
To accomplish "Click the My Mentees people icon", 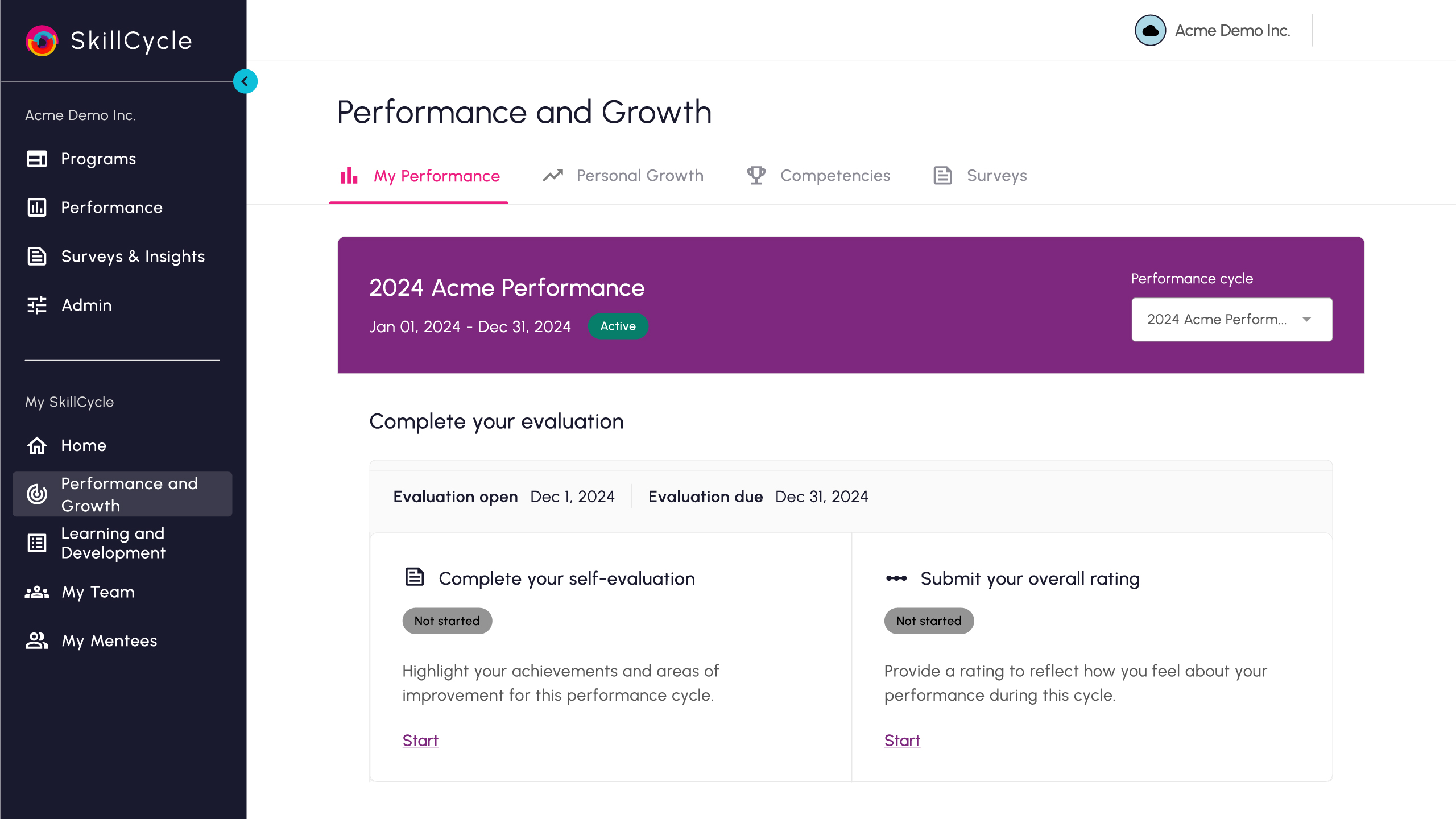I will (x=37, y=641).
